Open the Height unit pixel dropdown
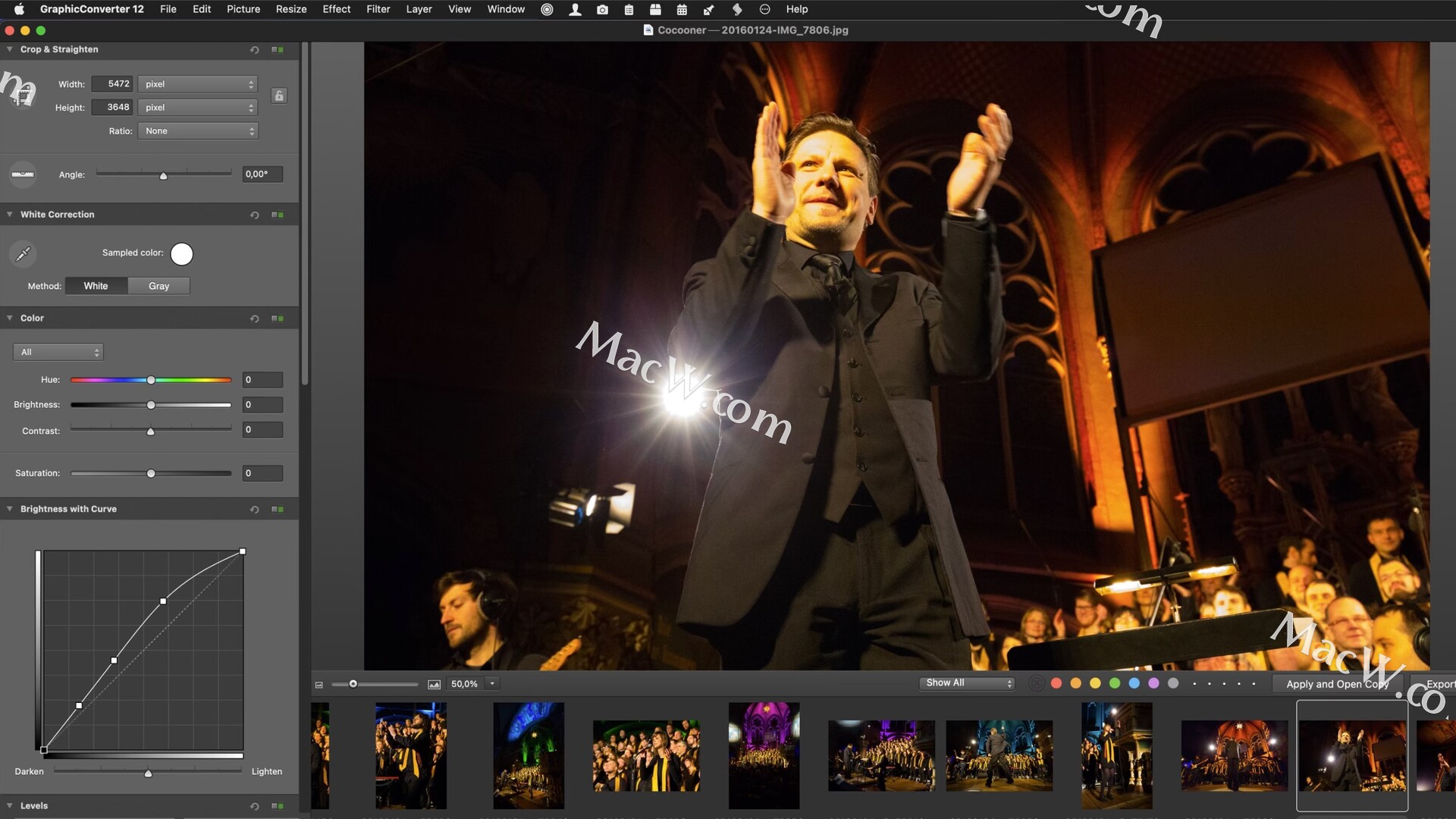 (x=198, y=108)
